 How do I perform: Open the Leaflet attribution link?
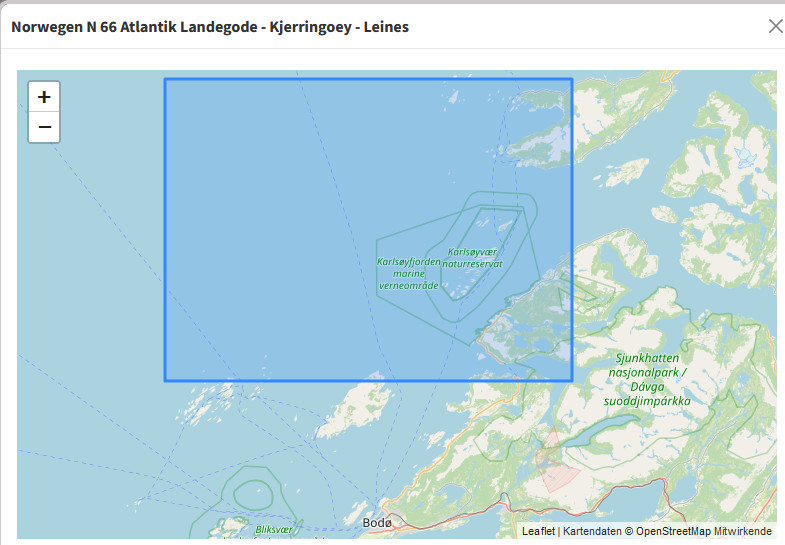coord(538,531)
